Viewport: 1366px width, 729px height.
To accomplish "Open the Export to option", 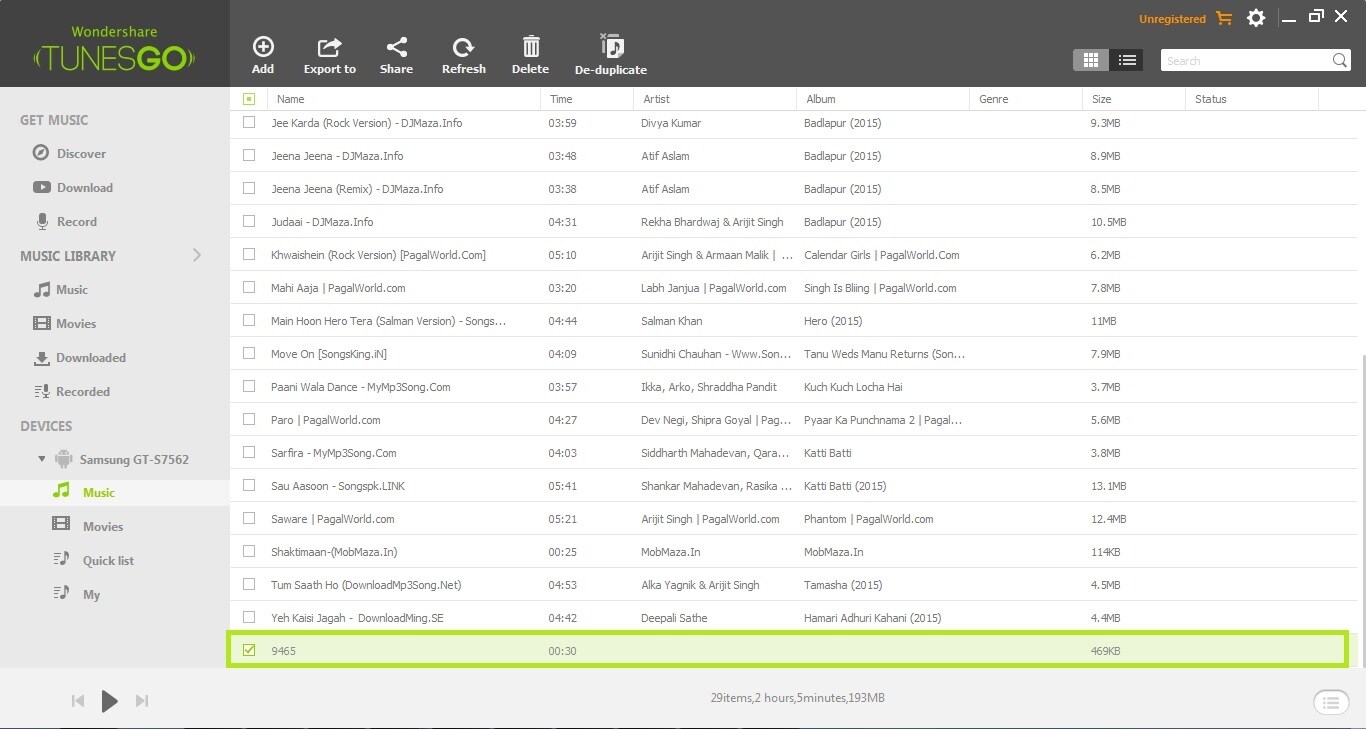I will point(329,56).
